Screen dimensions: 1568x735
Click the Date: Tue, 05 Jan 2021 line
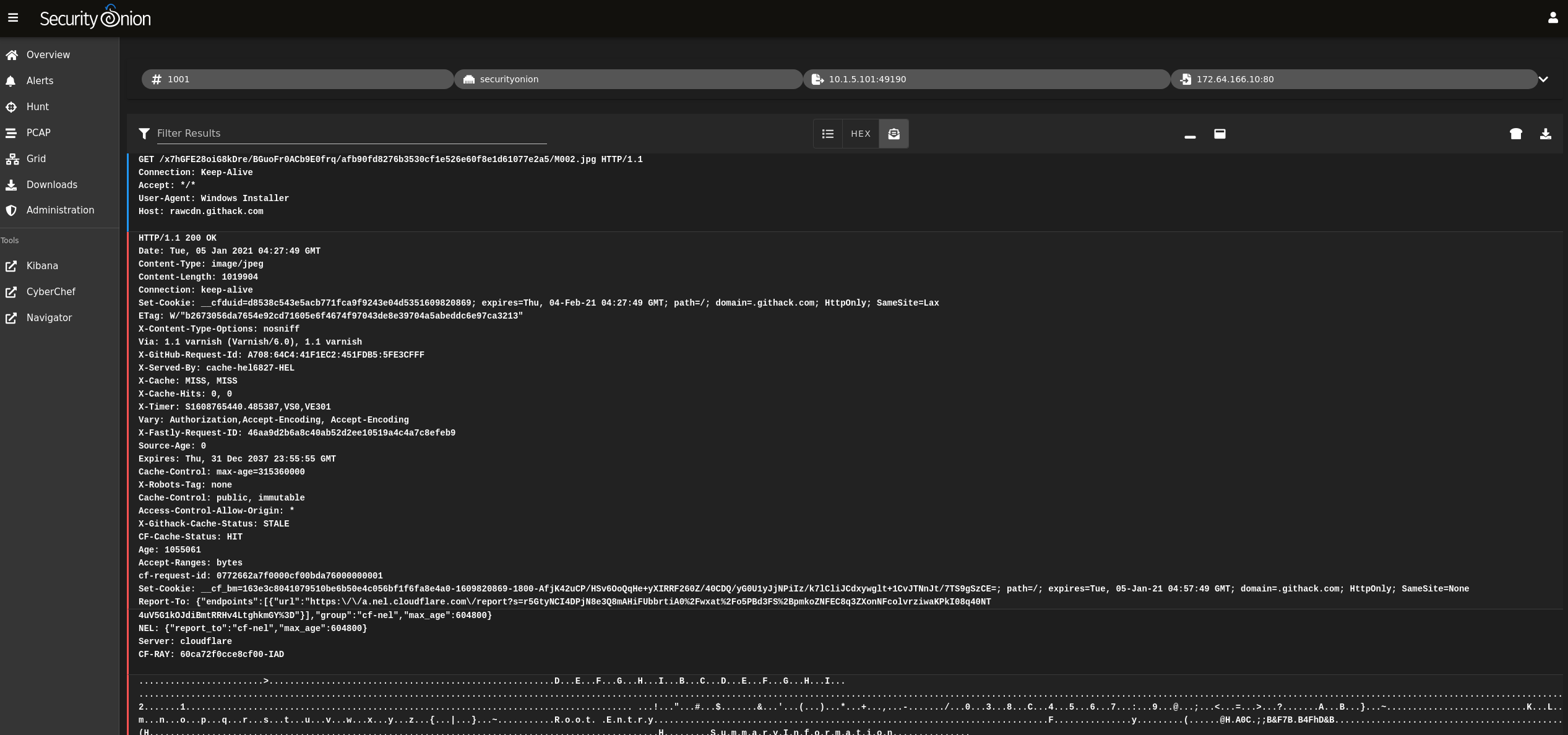[230, 251]
